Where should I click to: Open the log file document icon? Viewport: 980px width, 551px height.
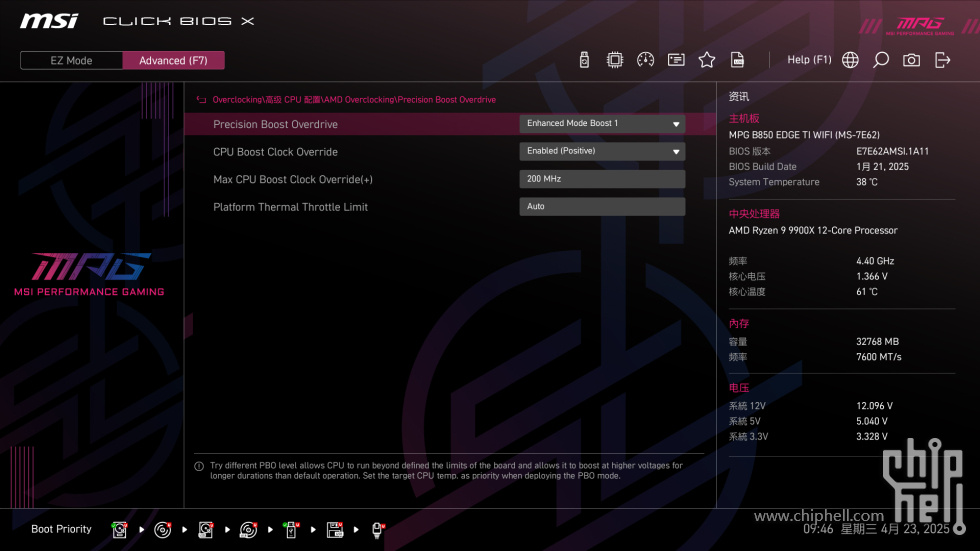738,60
